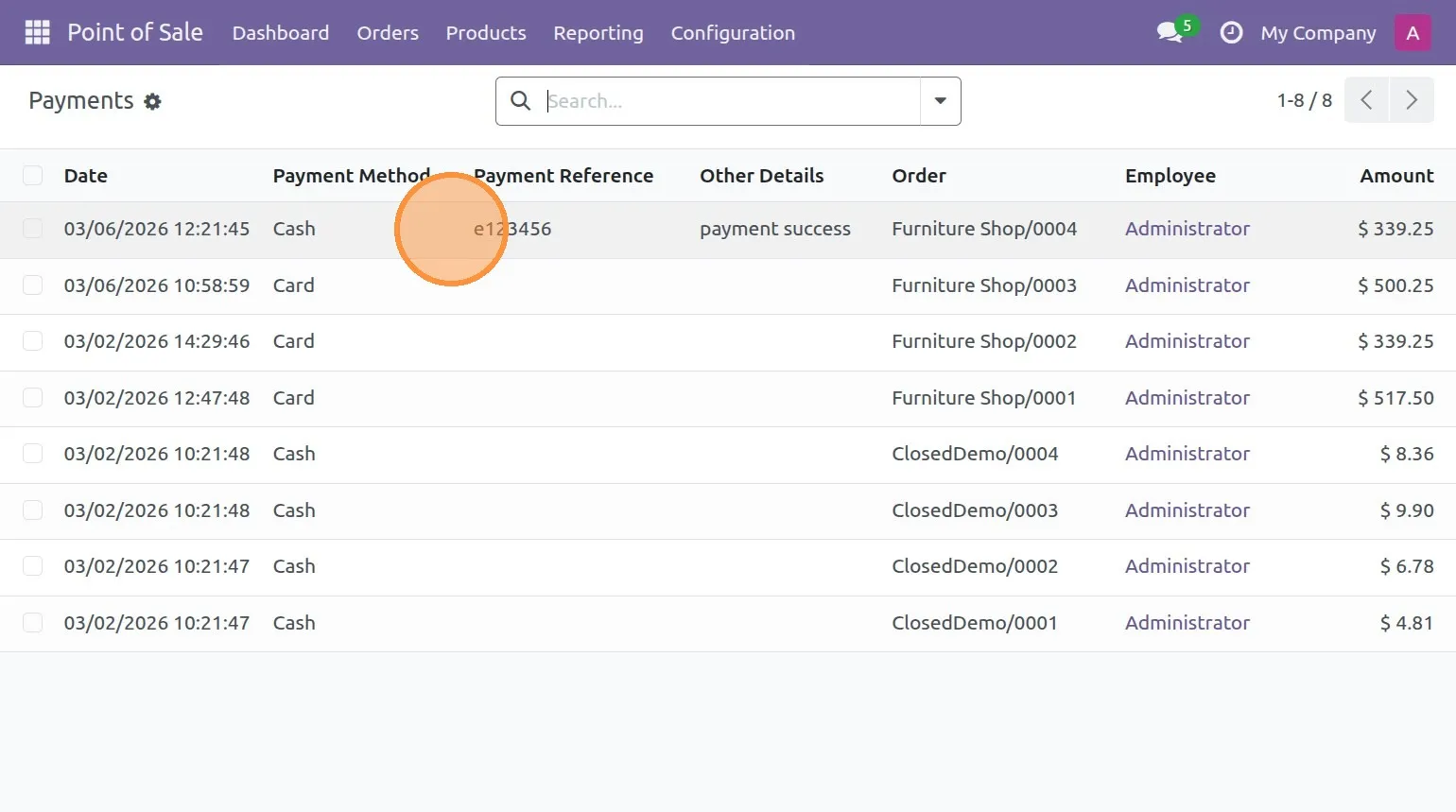
Task: Click the search magnifier icon
Action: (520, 100)
